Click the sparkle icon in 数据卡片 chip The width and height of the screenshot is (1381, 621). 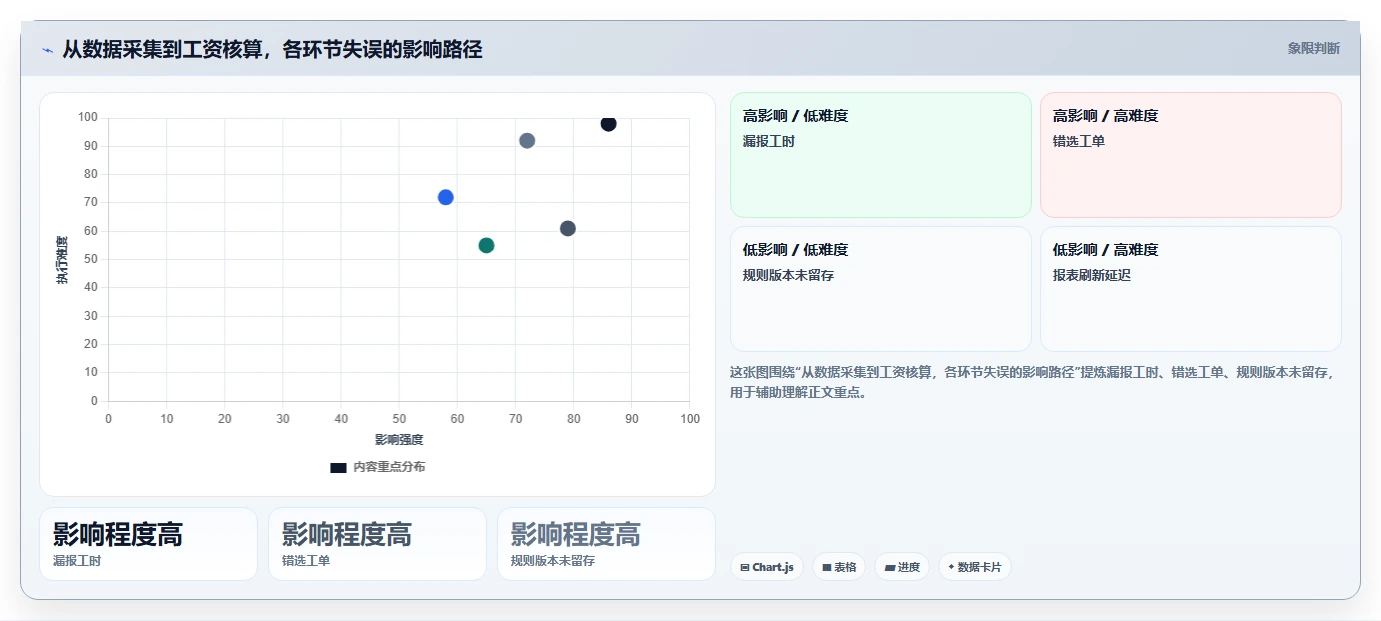point(951,567)
